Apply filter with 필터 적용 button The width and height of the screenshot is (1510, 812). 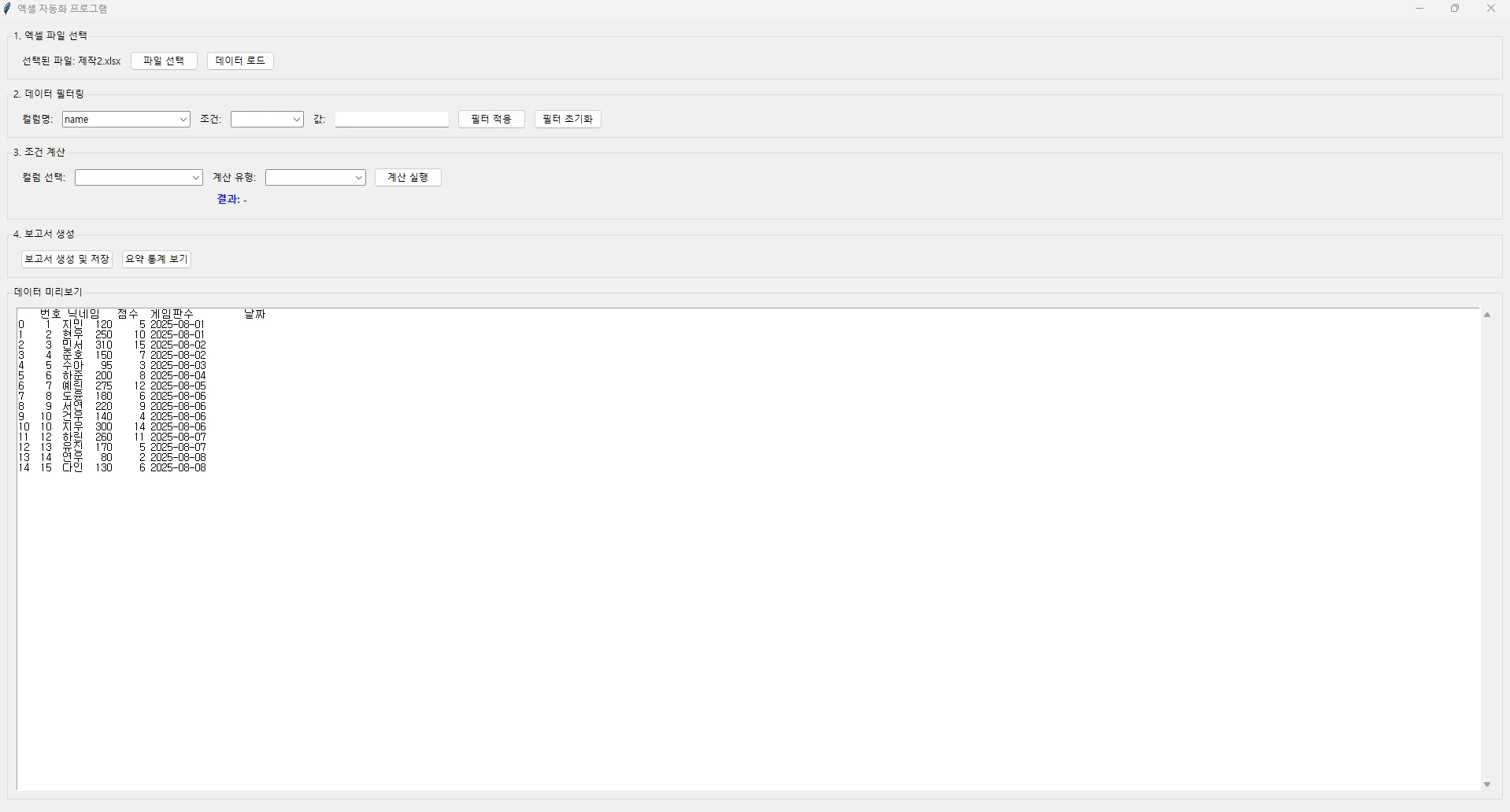coord(491,120)
